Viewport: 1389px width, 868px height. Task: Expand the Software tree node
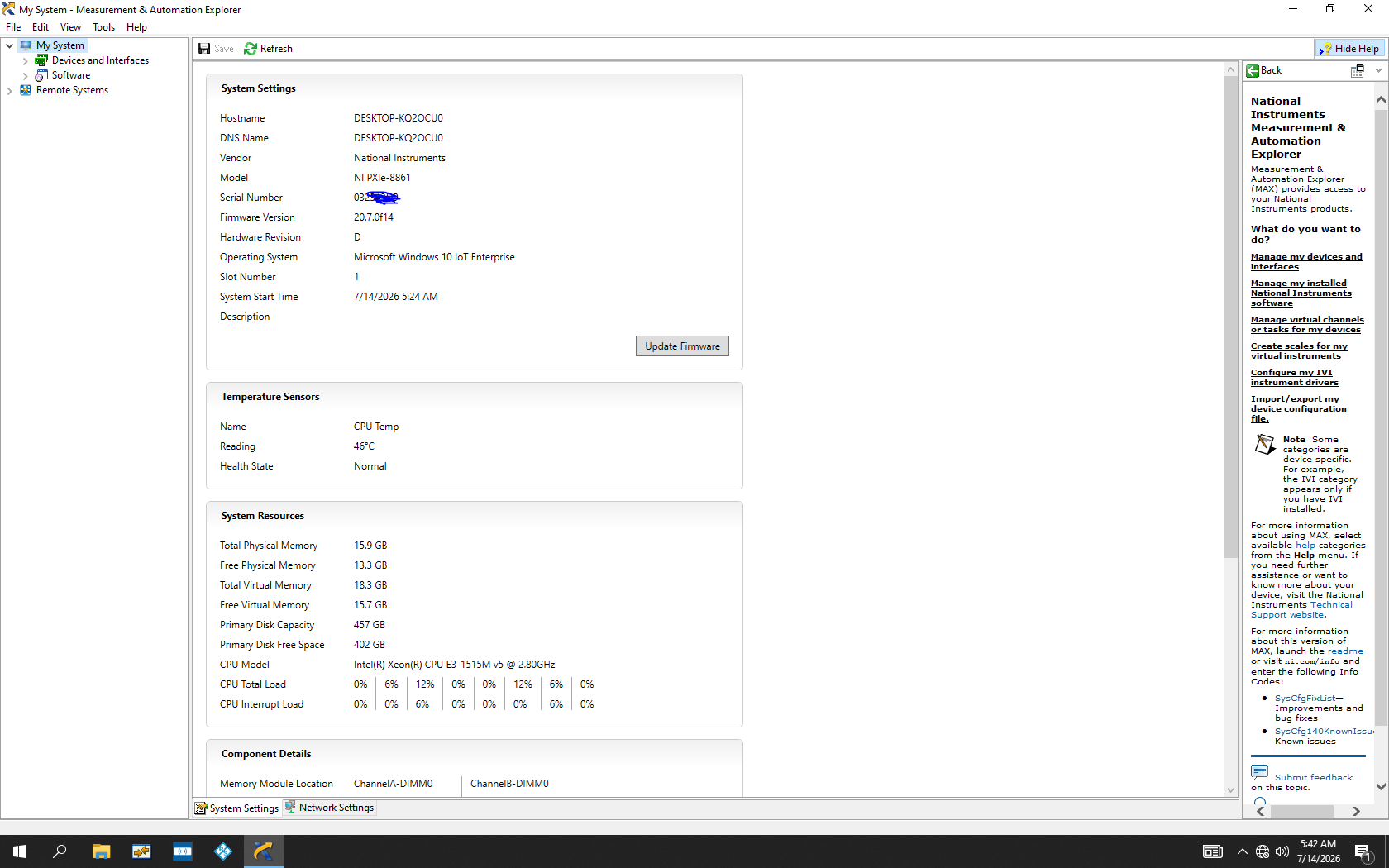pyautogui.click(x=25, y=76)
